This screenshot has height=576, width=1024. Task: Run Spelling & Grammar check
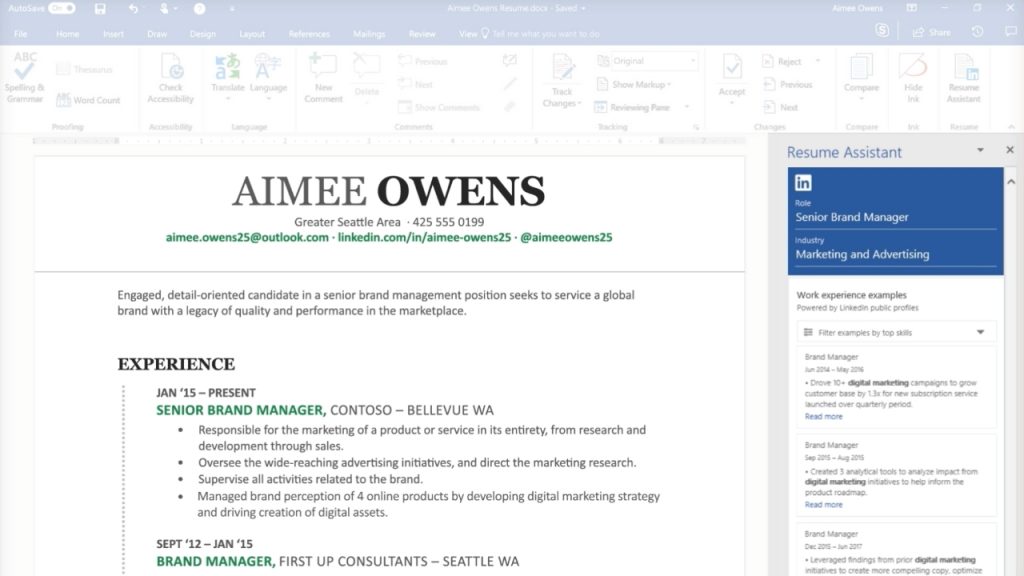click(24, 78)
